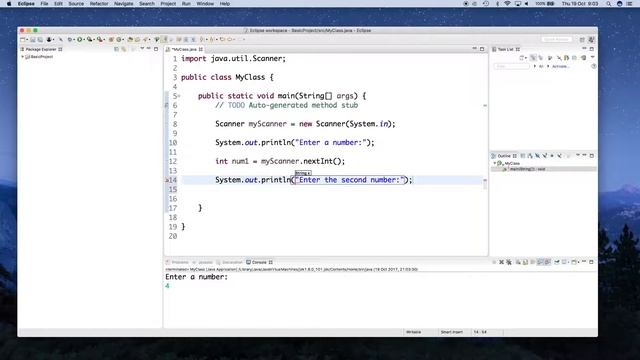Toggle Hide Fields in Outline toolbar

pyautogui.click(x=538, y=156)
